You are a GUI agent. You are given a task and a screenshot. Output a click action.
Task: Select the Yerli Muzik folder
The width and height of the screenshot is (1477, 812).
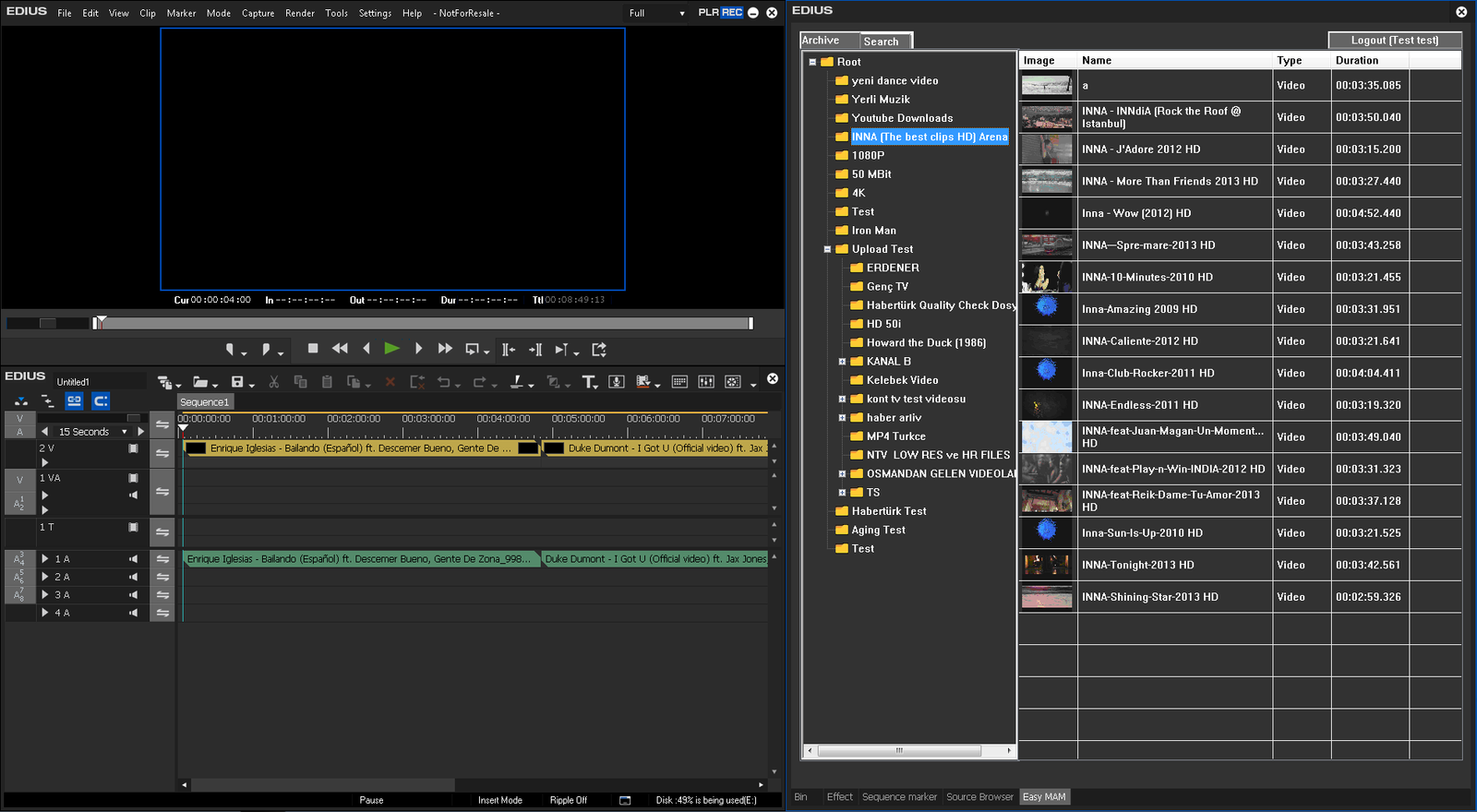[881, 100]
